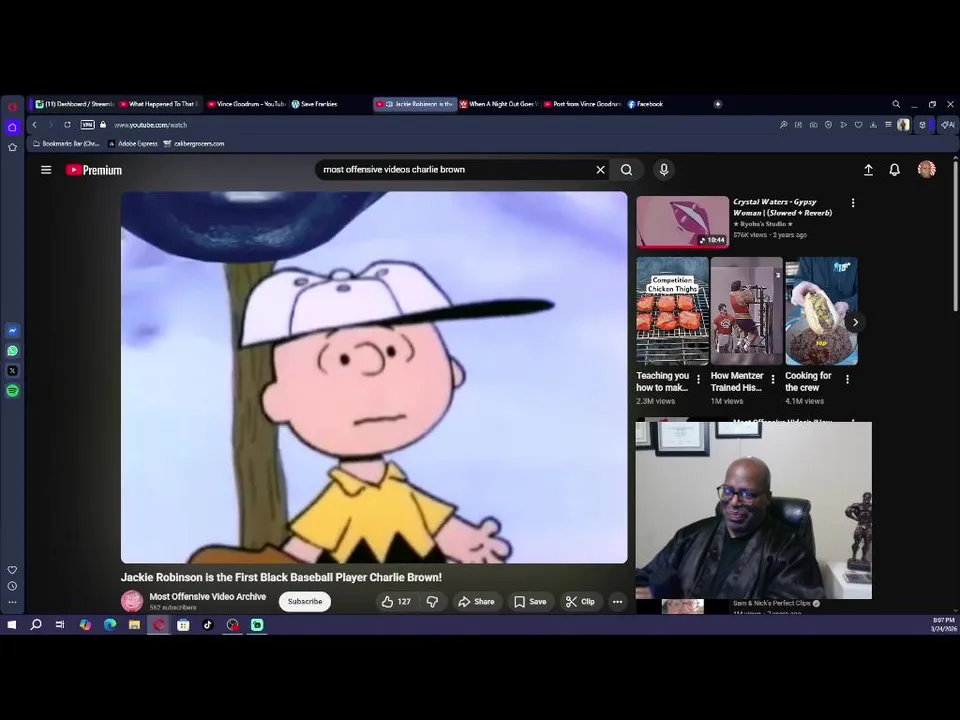Go back in browser history
The image size is (960, 720).
click(x=35, y=125)
